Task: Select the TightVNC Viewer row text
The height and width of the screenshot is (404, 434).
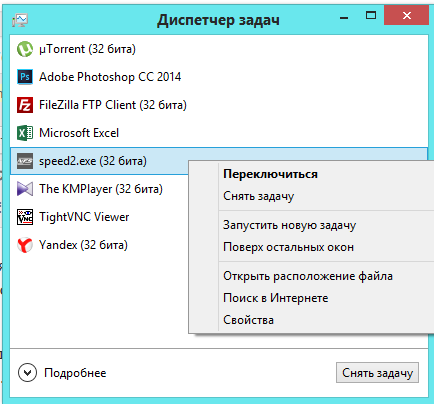Action: [x=84, y=217]
